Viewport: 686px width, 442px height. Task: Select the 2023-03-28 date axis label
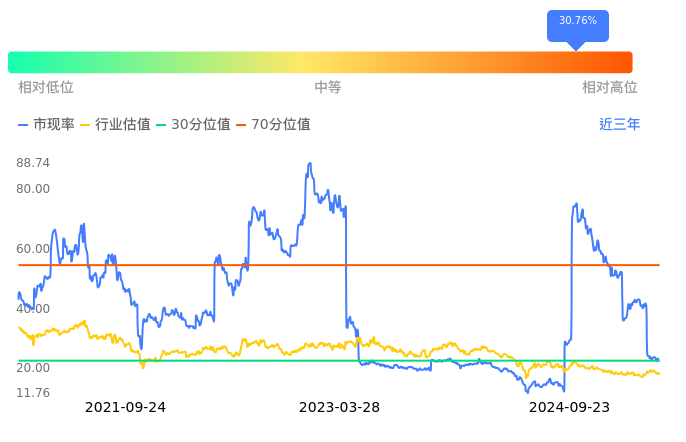coord(339,408)
